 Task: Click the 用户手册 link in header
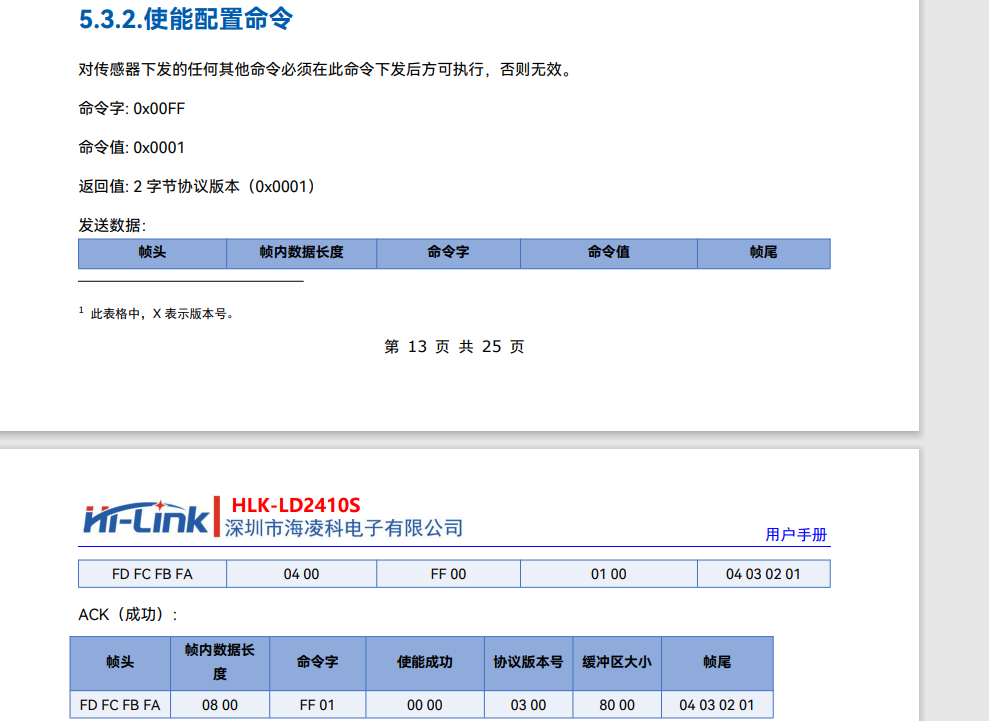click(x=796, y=535)
